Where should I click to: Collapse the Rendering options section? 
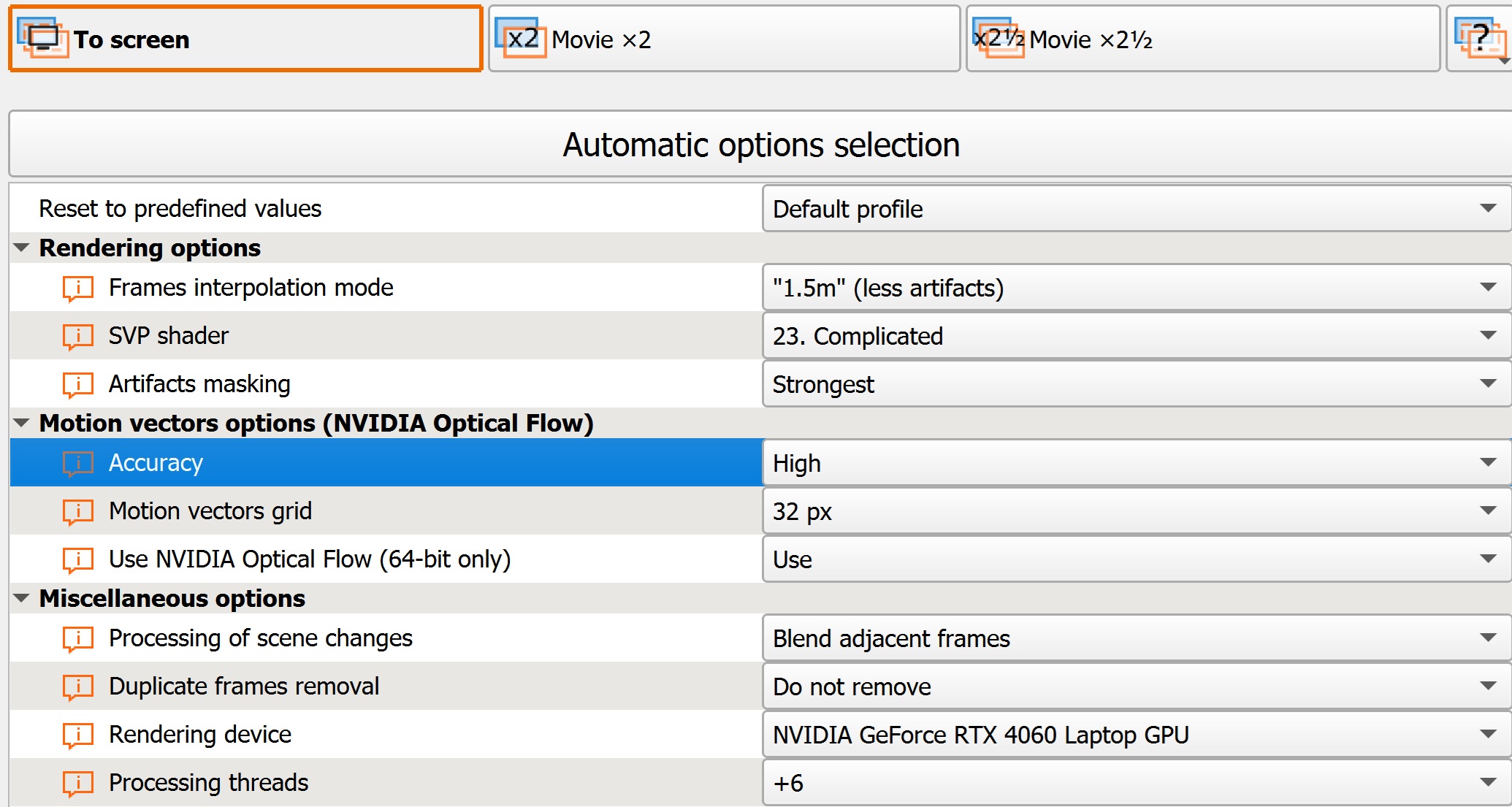[x=21, y=248]
